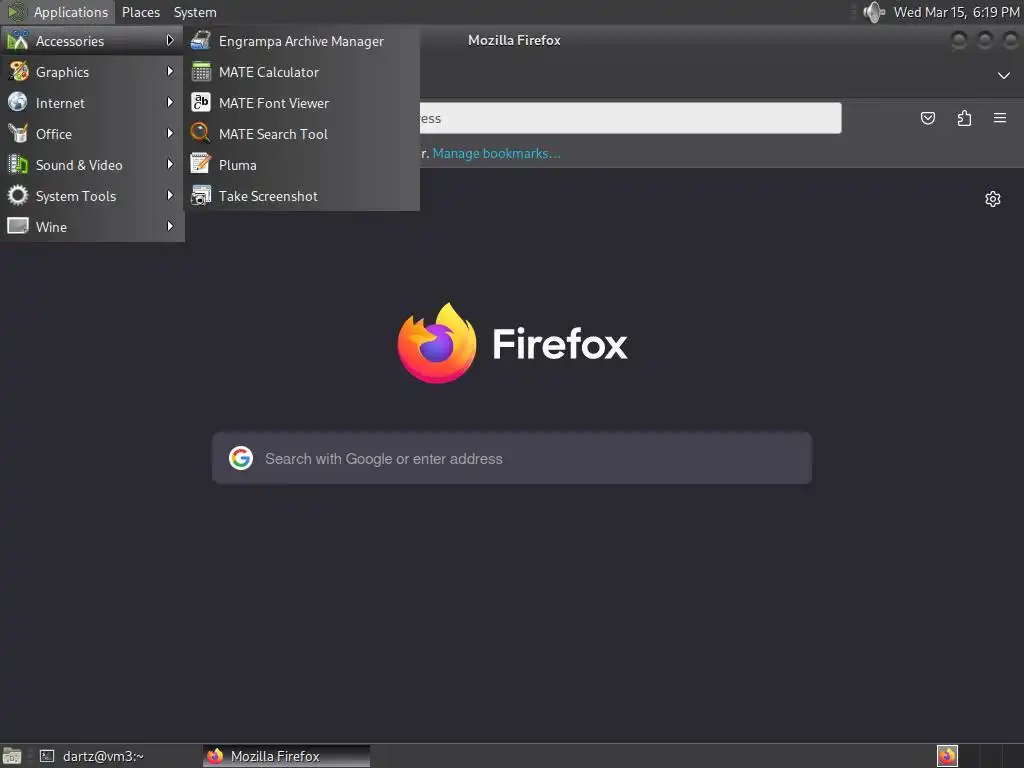
Task: Open the Places menu
Action: (x=141, y=12)
